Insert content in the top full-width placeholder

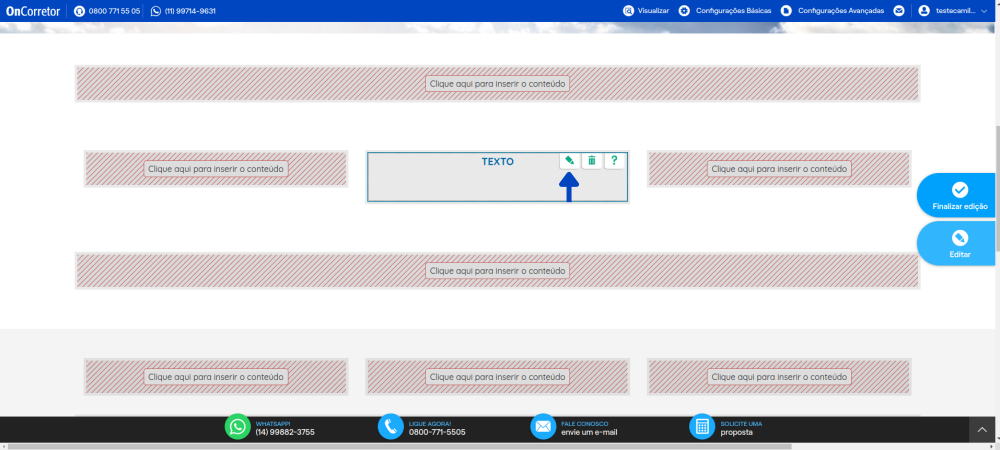pyautogui.click(x=498, y=84)
